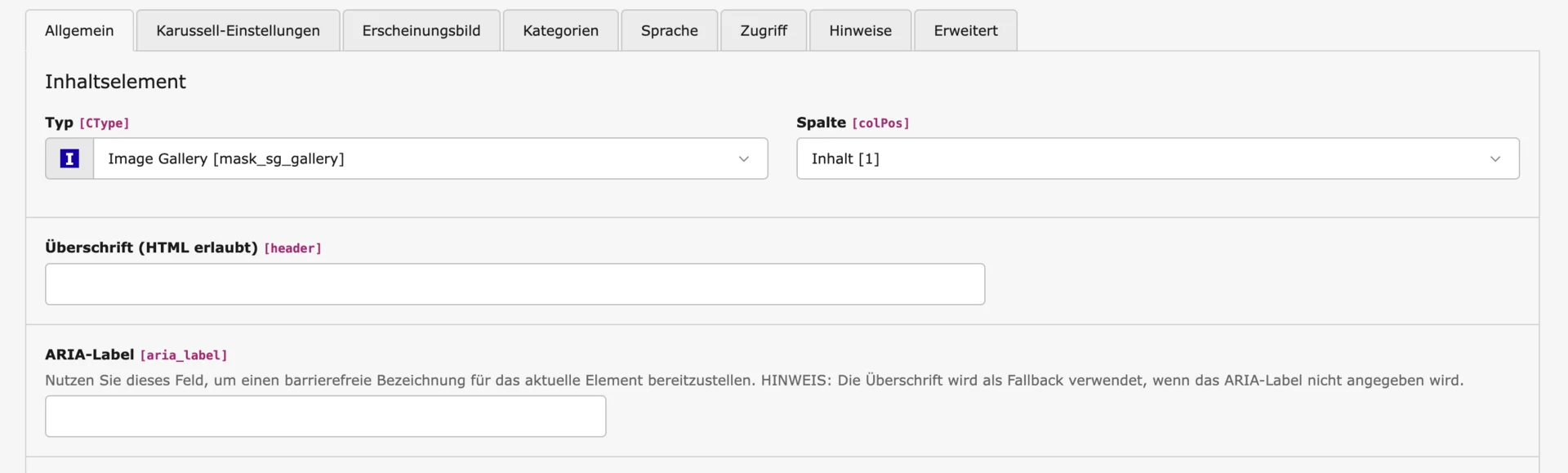
Task: Switch to the Kategorien tab
Action: (x=560, y=31)
